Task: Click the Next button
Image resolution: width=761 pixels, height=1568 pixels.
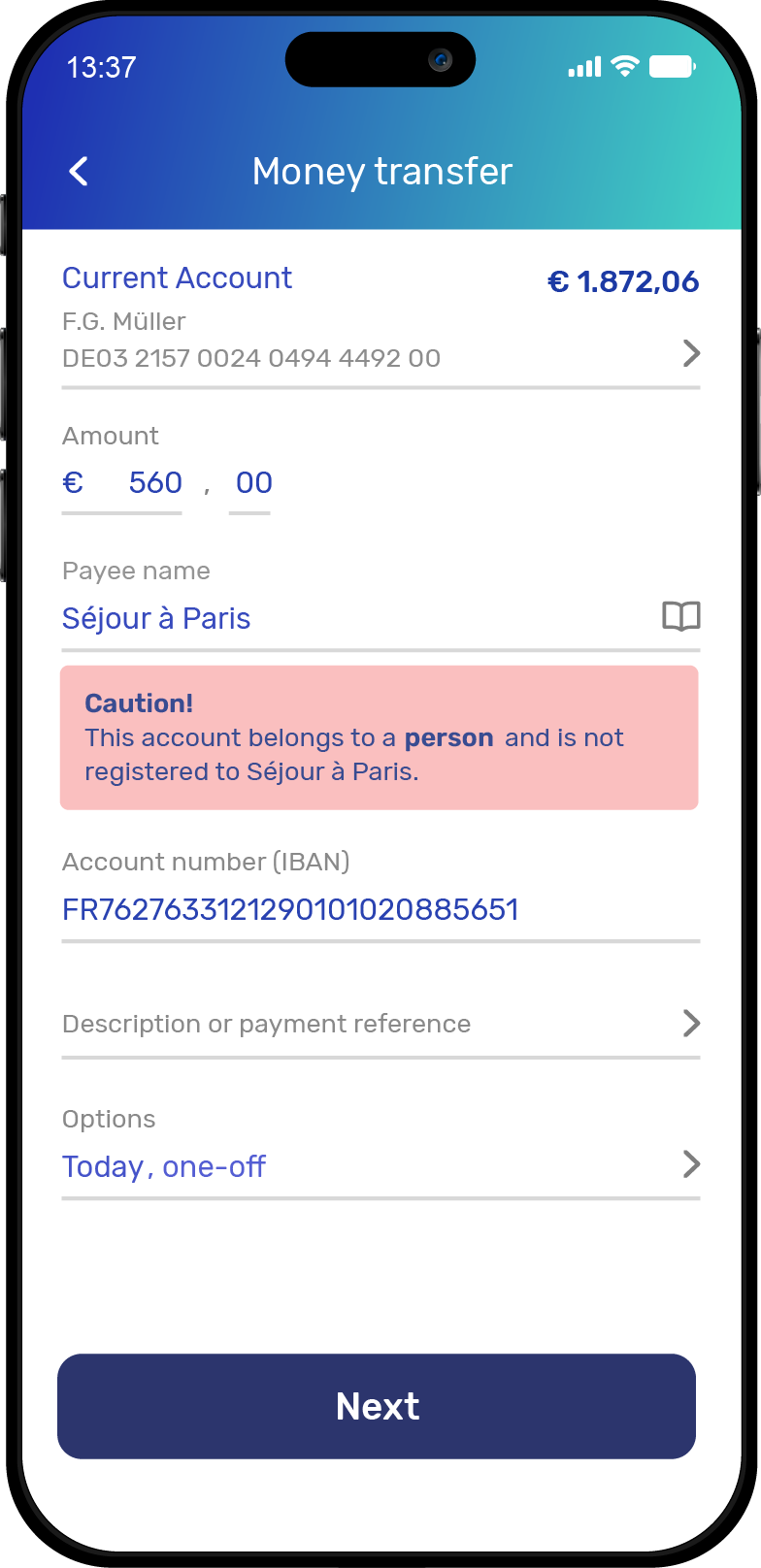Action: (377, 1406)
